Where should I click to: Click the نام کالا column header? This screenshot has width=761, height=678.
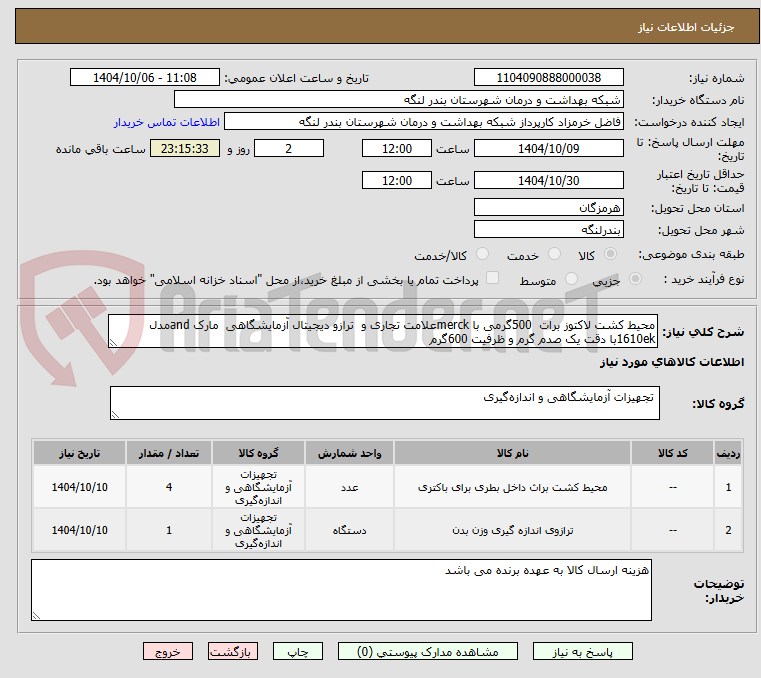click(513, 453)
